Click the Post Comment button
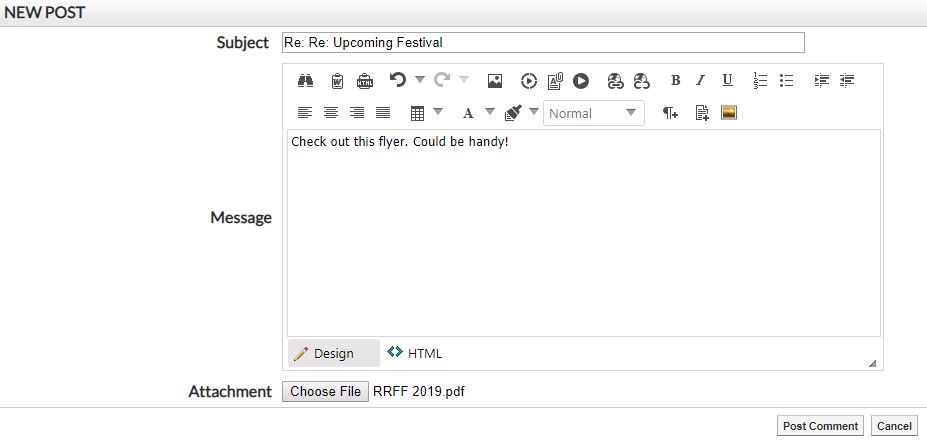Screen dimensions: 927x441 tap(820, 426)
